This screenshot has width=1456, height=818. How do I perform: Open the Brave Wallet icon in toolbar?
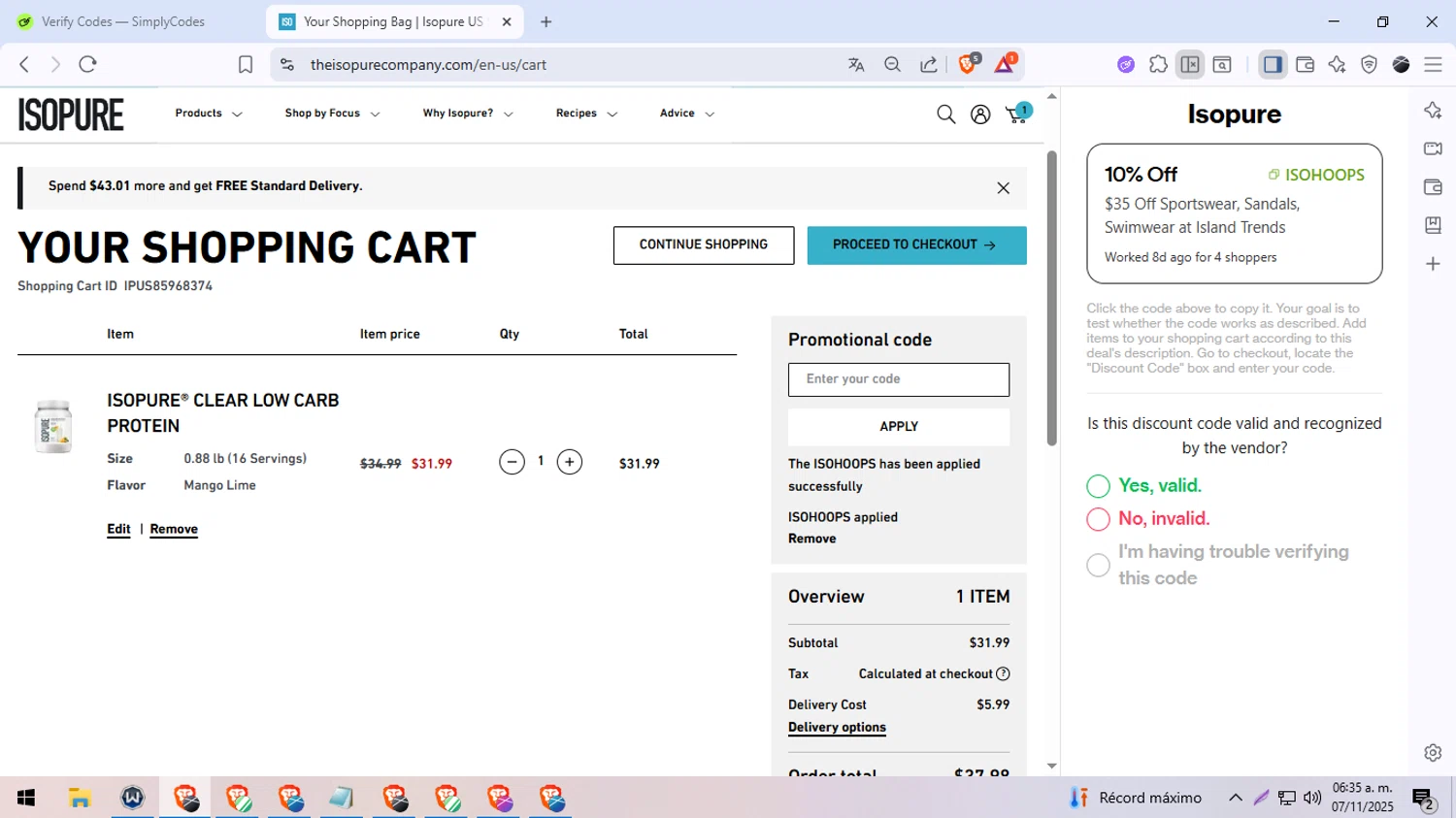1305,64
